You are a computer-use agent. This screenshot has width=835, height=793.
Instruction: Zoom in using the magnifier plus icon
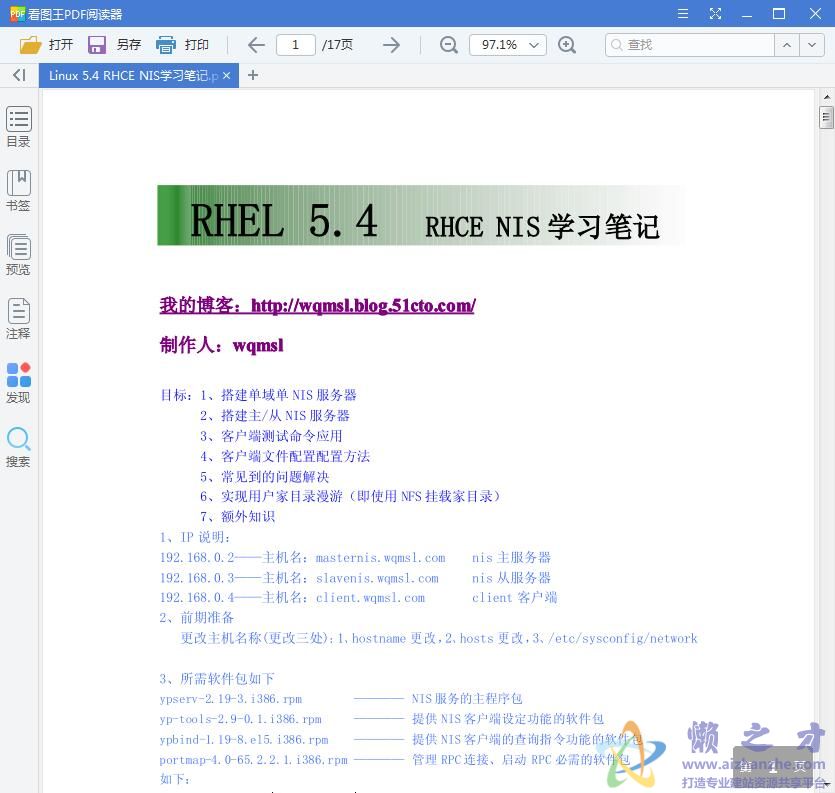point(568,44)
